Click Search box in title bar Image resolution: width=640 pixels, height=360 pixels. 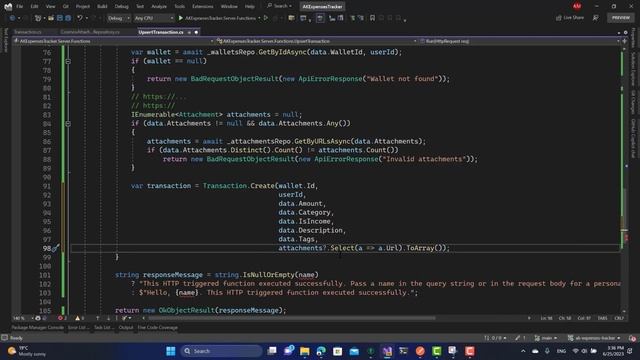(x=280, y=6)
